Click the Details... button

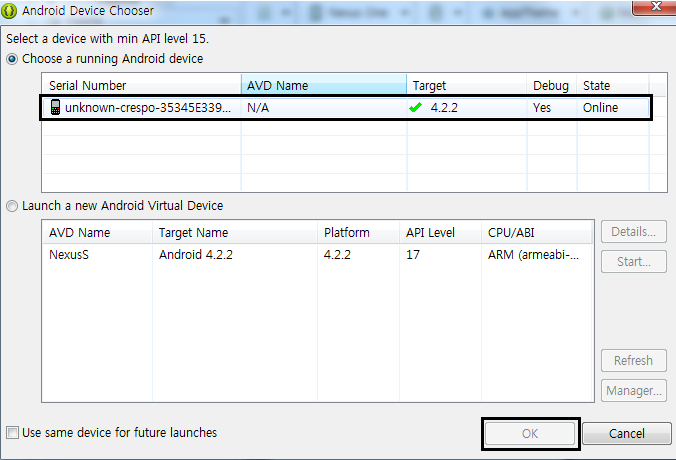pyautogui.click(x=634, y=232)
